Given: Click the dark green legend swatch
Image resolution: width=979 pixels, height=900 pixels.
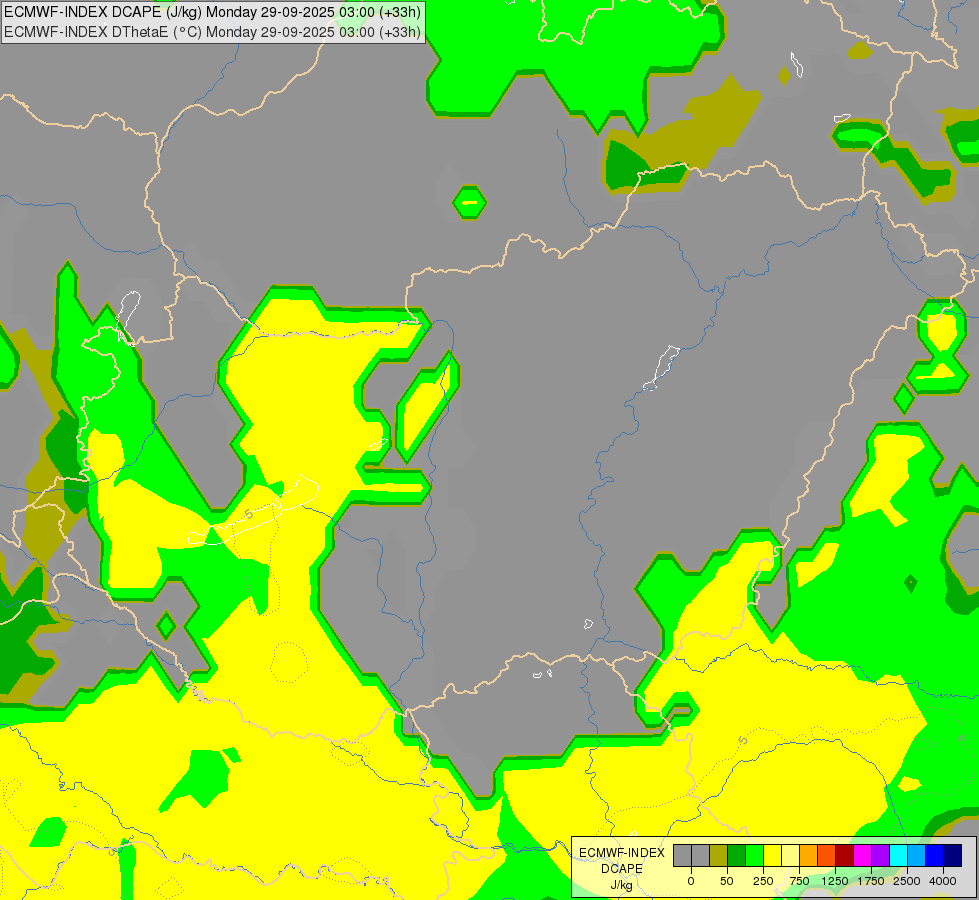Looking at the screenshot, I should point(737,855).
